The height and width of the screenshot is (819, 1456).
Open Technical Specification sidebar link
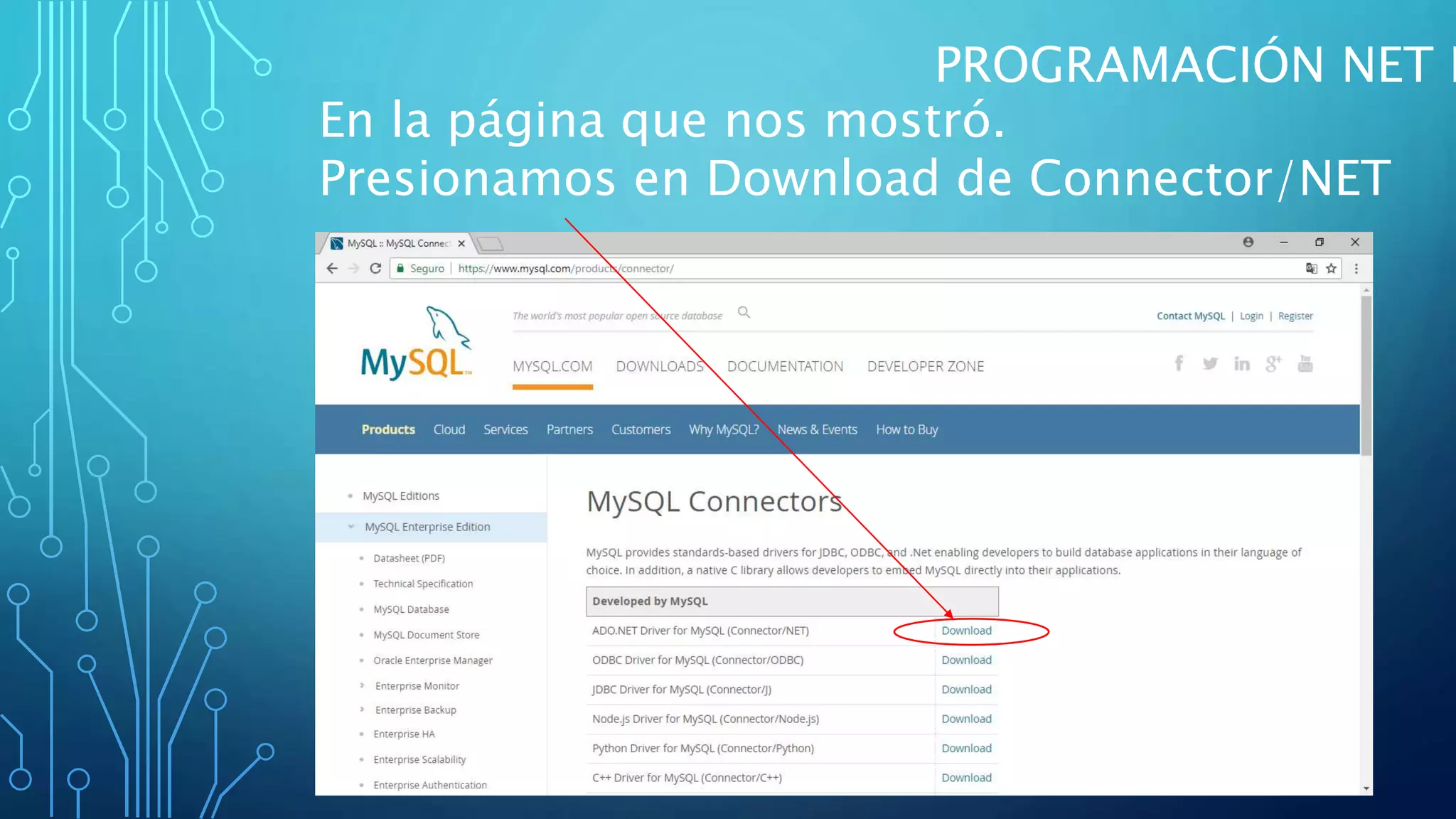(423, 584)
